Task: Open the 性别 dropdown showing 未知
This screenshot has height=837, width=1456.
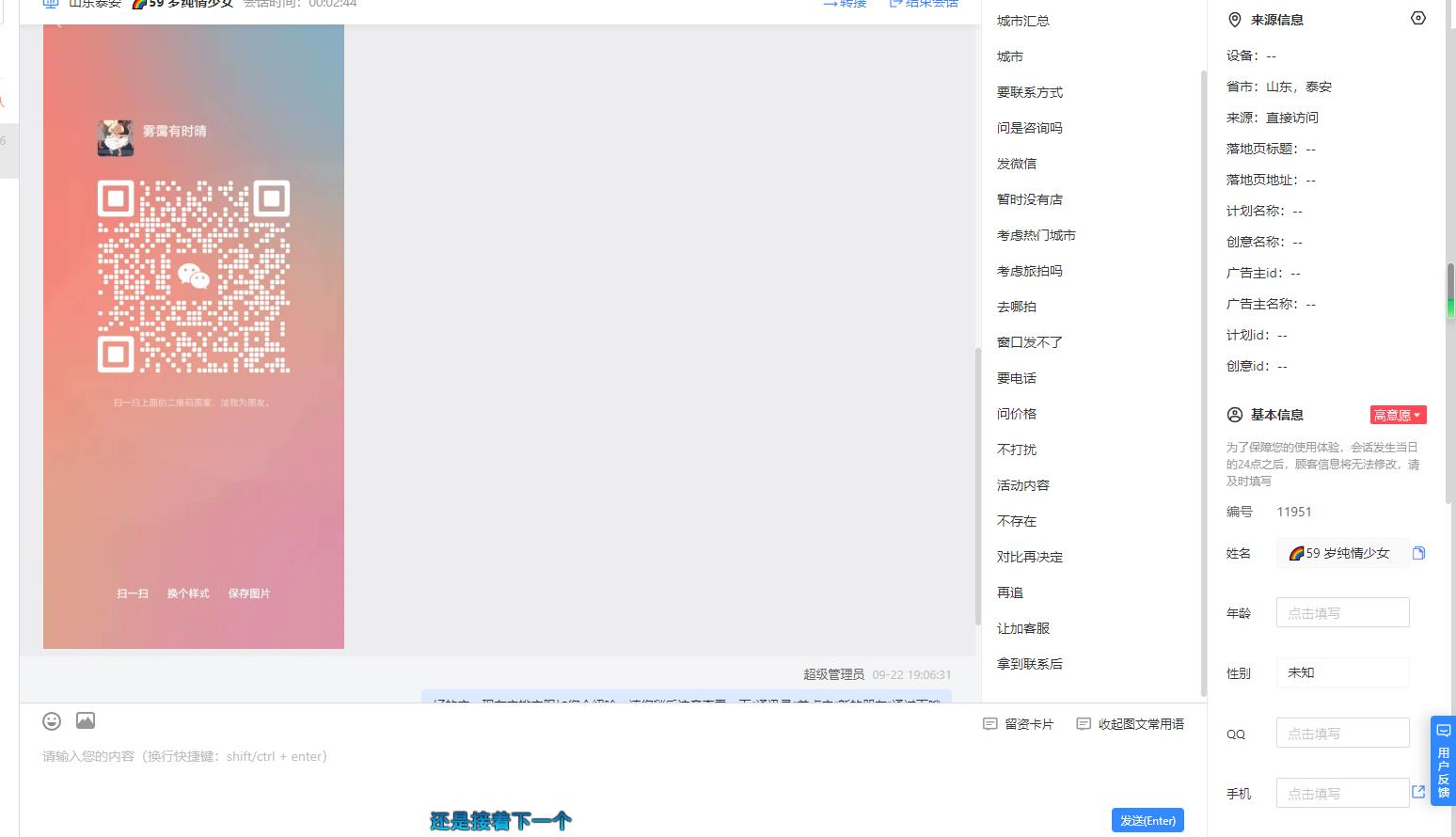Action: (x=1342, y=672)
